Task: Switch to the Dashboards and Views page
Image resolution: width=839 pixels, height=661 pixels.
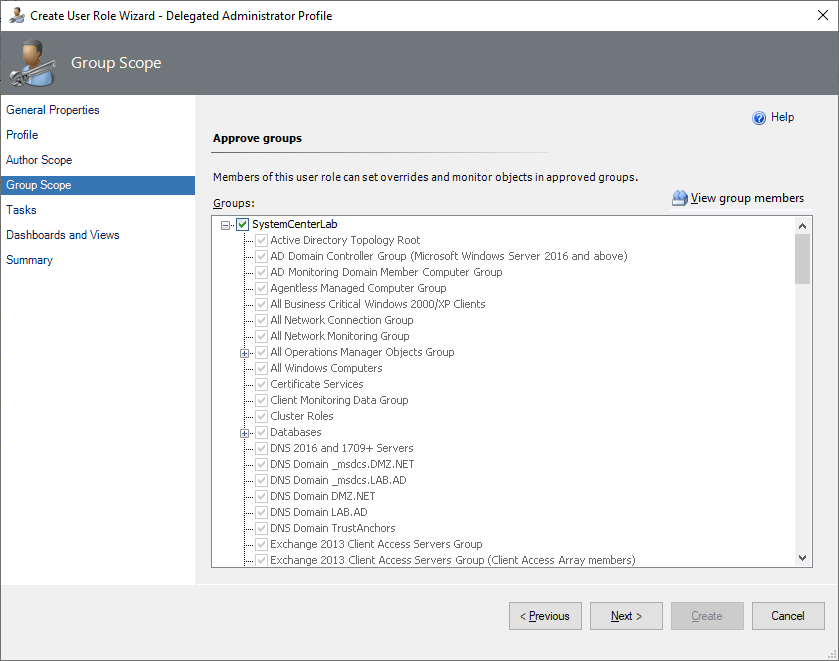Action: 63,235
